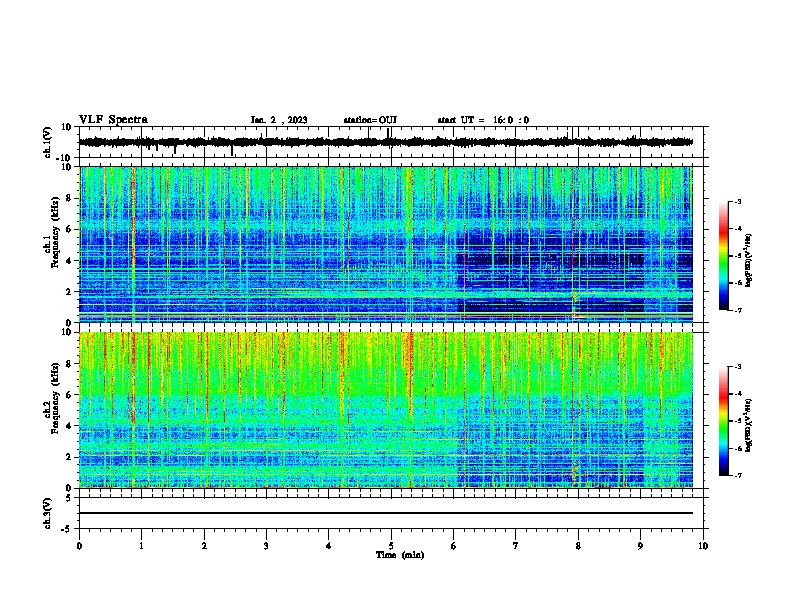Click the ch.2 'Frequency (kHz)' axis label

pyautogui.click(x=56, y=398)
